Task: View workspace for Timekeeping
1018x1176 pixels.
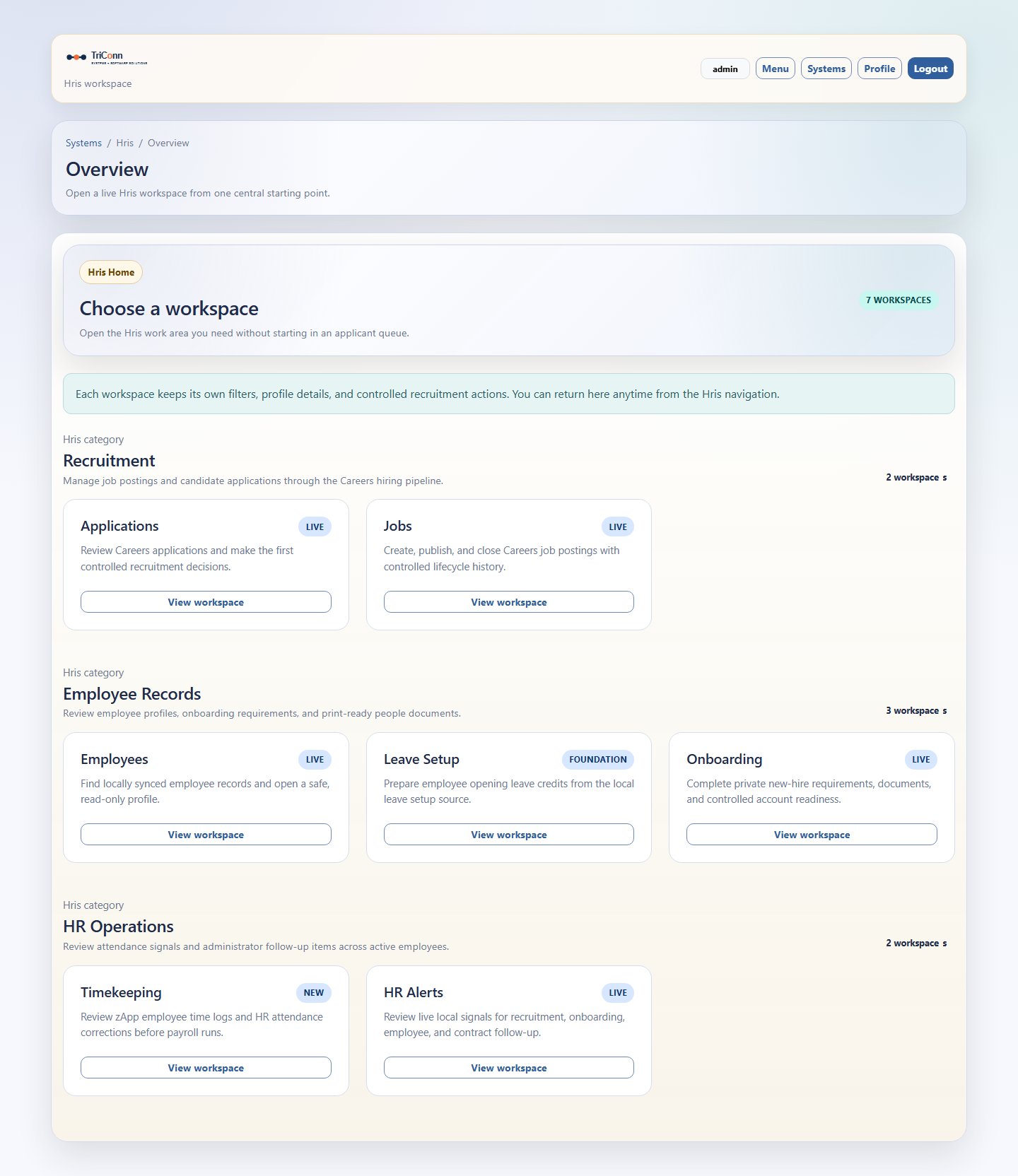Action: [x=206, y=1068]
